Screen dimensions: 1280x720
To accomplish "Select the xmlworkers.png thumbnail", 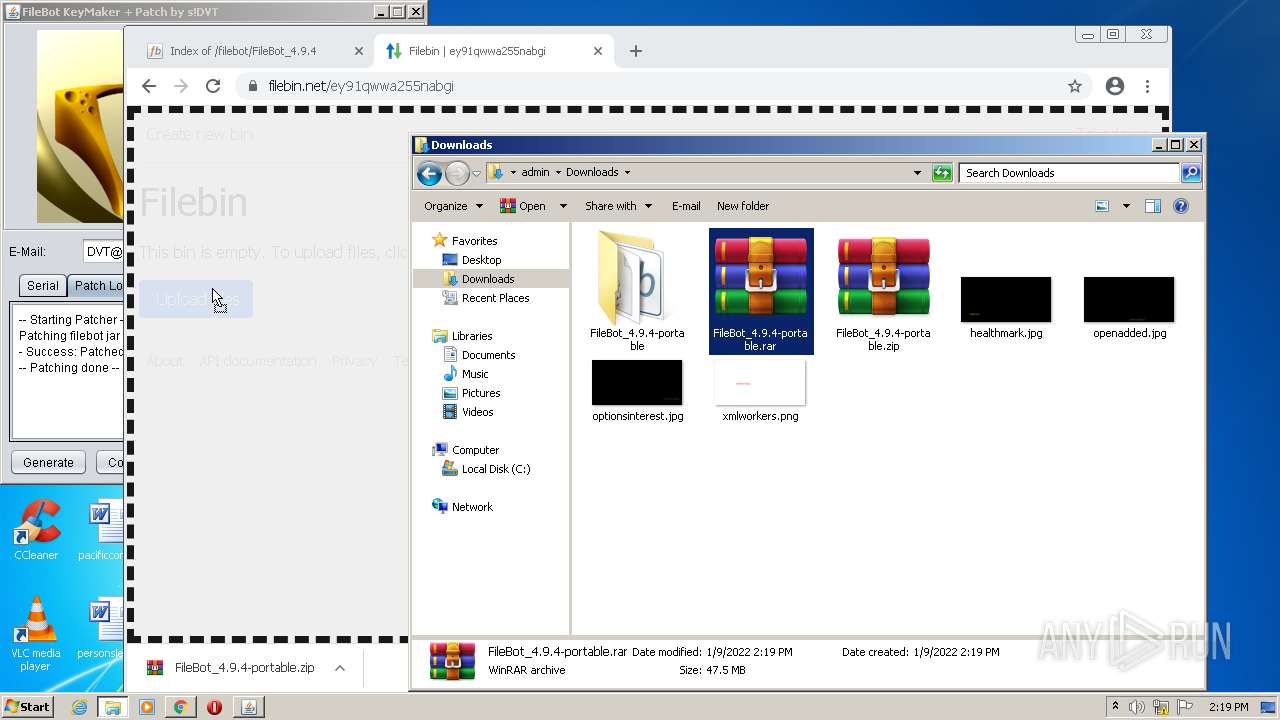I will coord(760,383).
